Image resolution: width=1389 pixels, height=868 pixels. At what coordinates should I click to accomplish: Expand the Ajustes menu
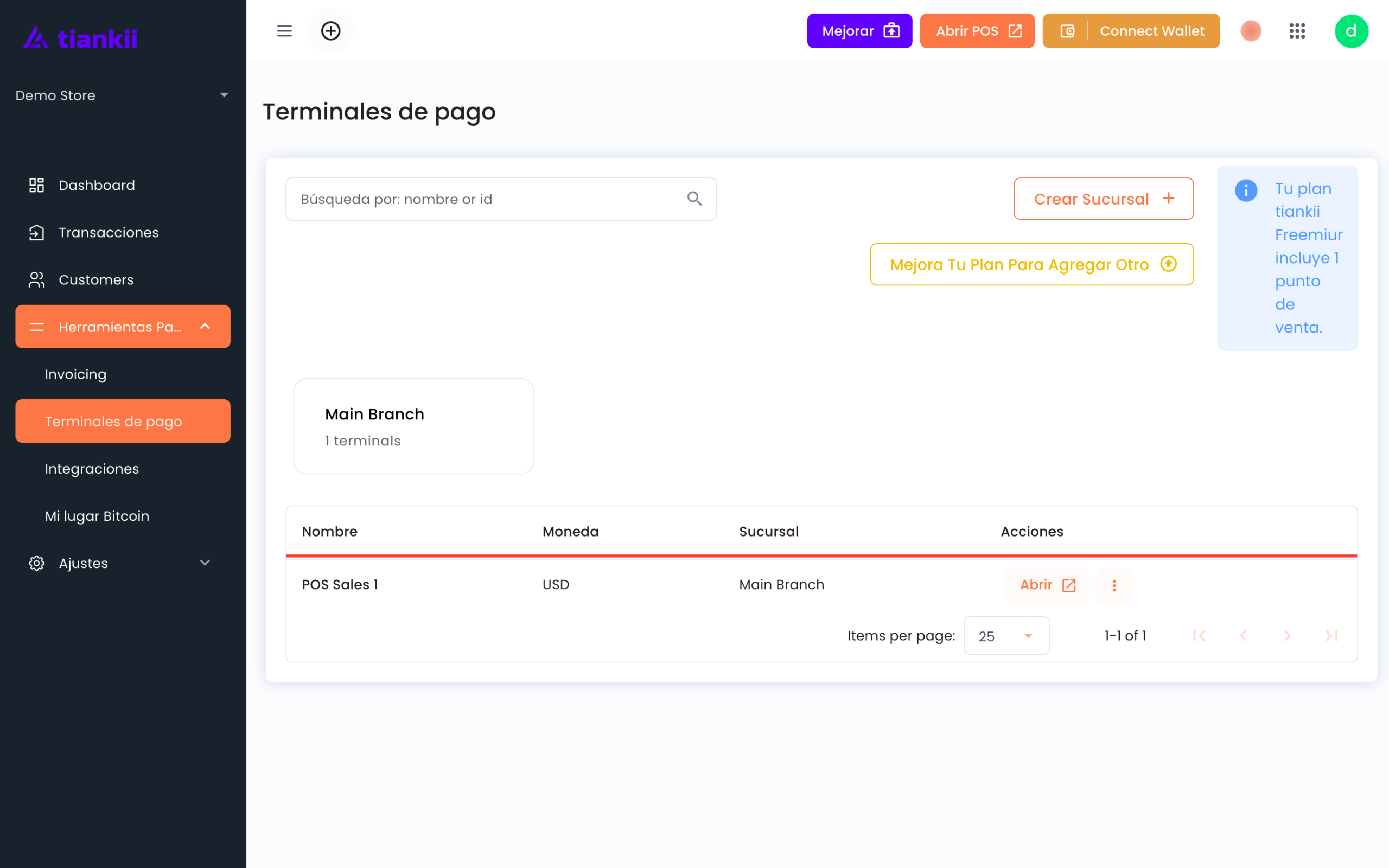click(123, 563)
